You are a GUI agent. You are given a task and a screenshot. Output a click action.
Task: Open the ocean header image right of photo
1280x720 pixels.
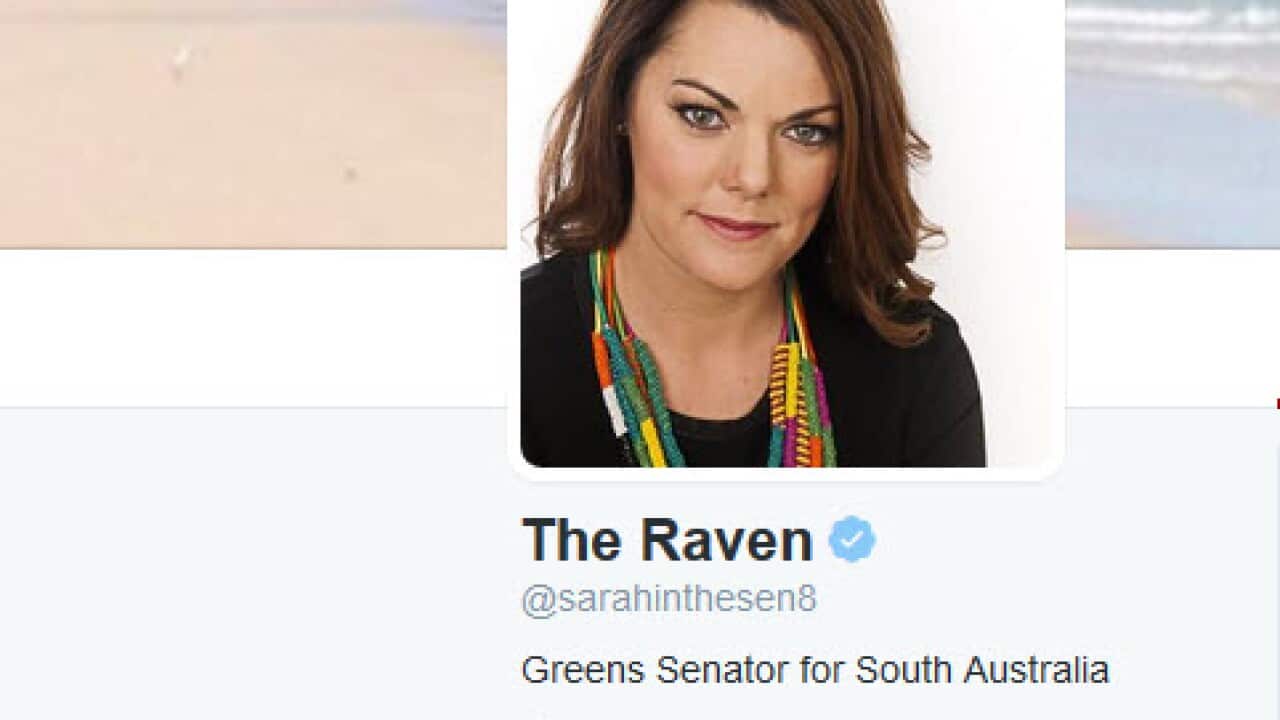pyautogui.click(x=1172, y=124)
